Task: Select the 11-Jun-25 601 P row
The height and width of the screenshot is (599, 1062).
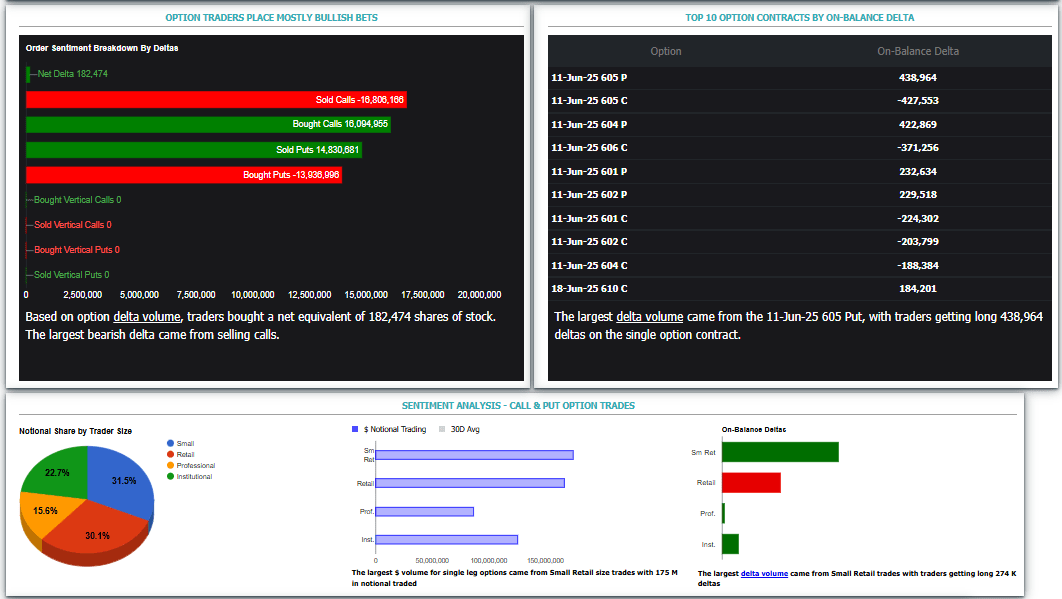Action: [799, 171]
